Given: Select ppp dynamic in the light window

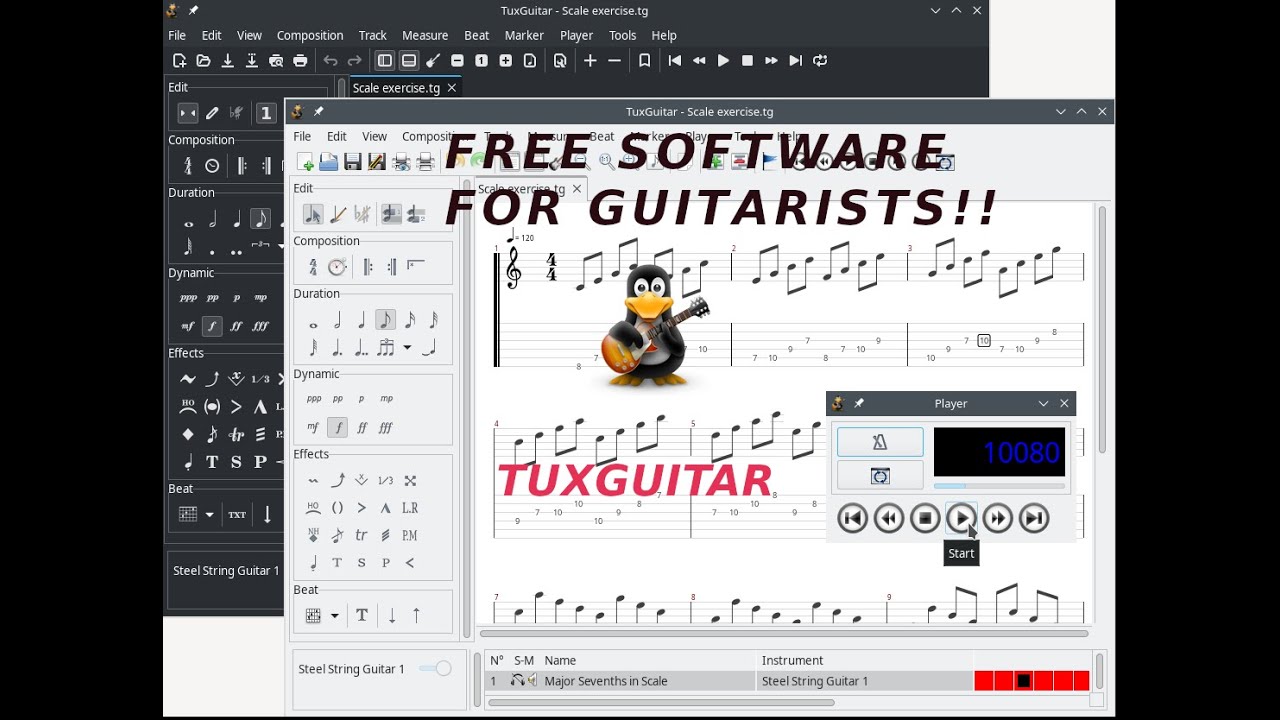Looking at the screenshot, I should (313, 398).
